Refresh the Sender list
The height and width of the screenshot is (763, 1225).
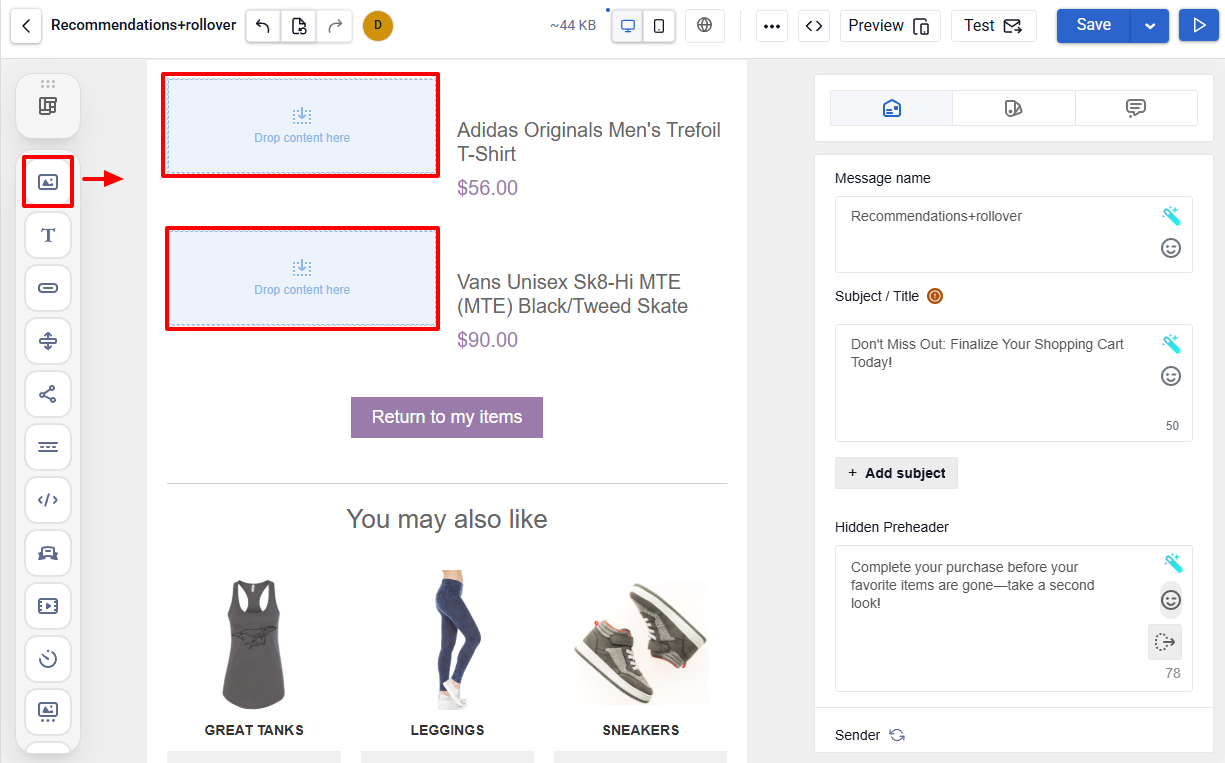click(x=897, y=735)
